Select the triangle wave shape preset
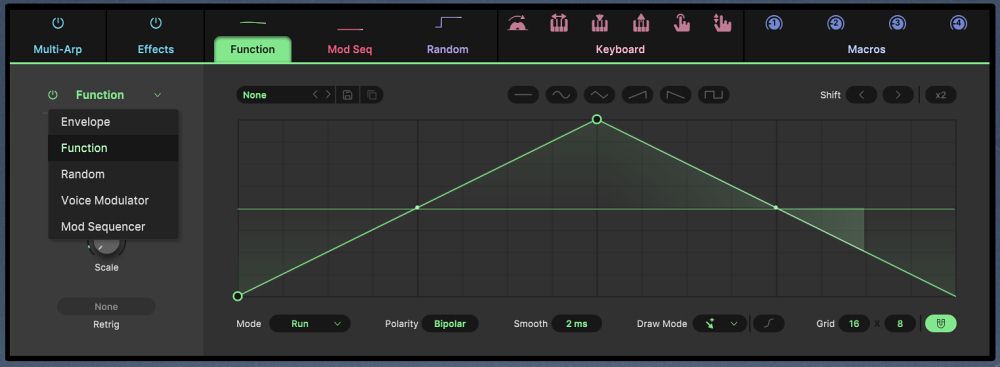Screen dimensions: 1000x367 click(599, 95)
